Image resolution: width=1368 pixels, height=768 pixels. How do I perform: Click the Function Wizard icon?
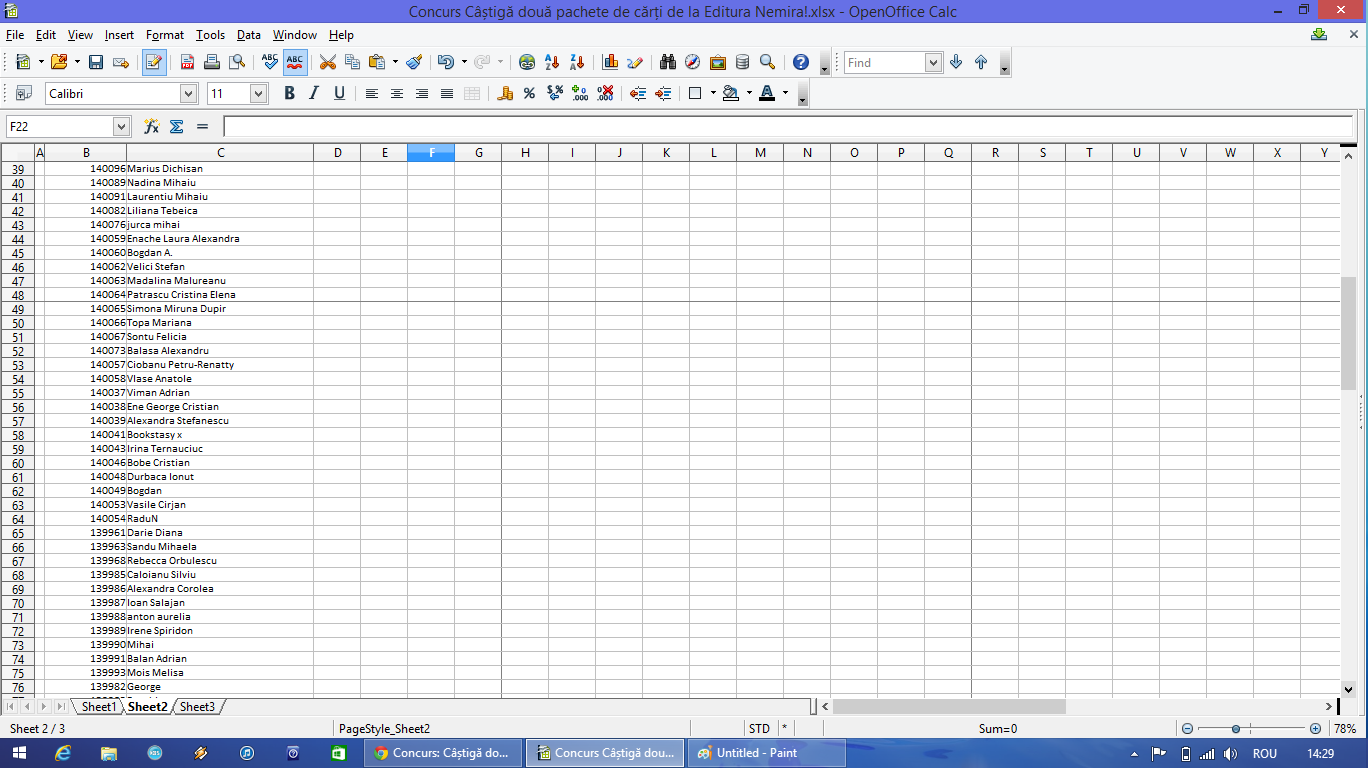tap(152, 127)
